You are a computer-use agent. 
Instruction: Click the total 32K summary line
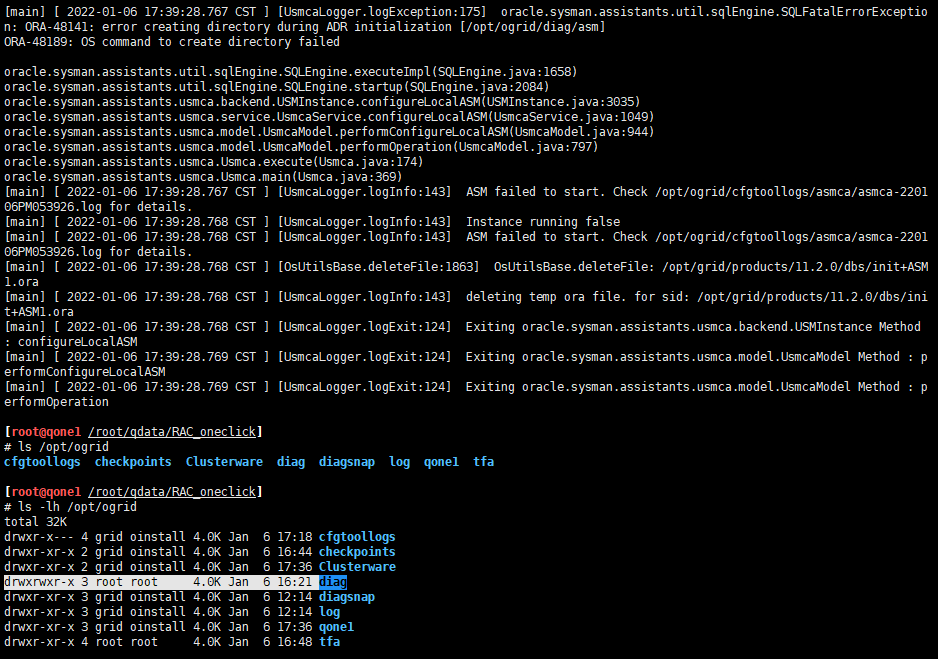click(37, 521)
